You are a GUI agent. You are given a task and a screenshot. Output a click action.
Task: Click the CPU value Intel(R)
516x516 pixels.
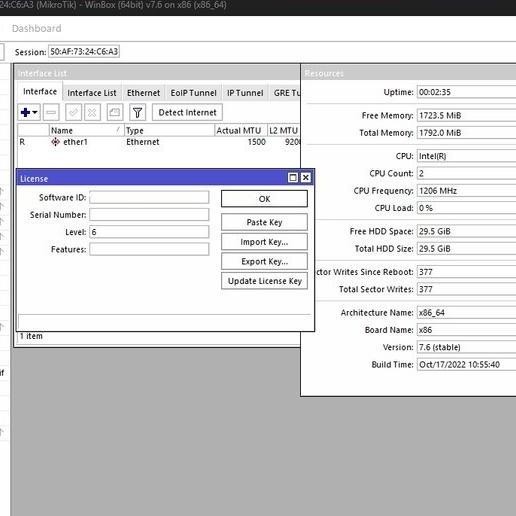pyautogui.click(x=466, y=156)
